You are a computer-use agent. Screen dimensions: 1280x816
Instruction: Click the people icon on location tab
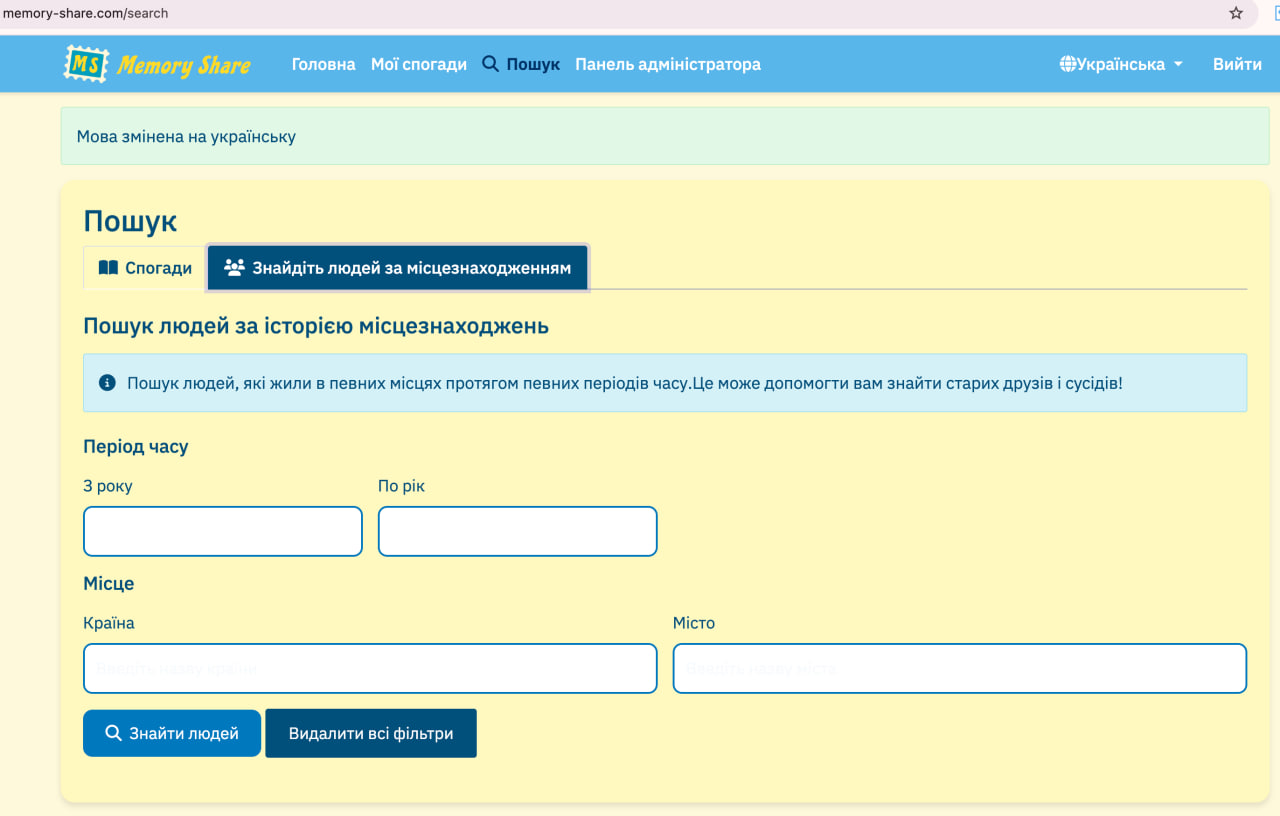tap(234, 268)
